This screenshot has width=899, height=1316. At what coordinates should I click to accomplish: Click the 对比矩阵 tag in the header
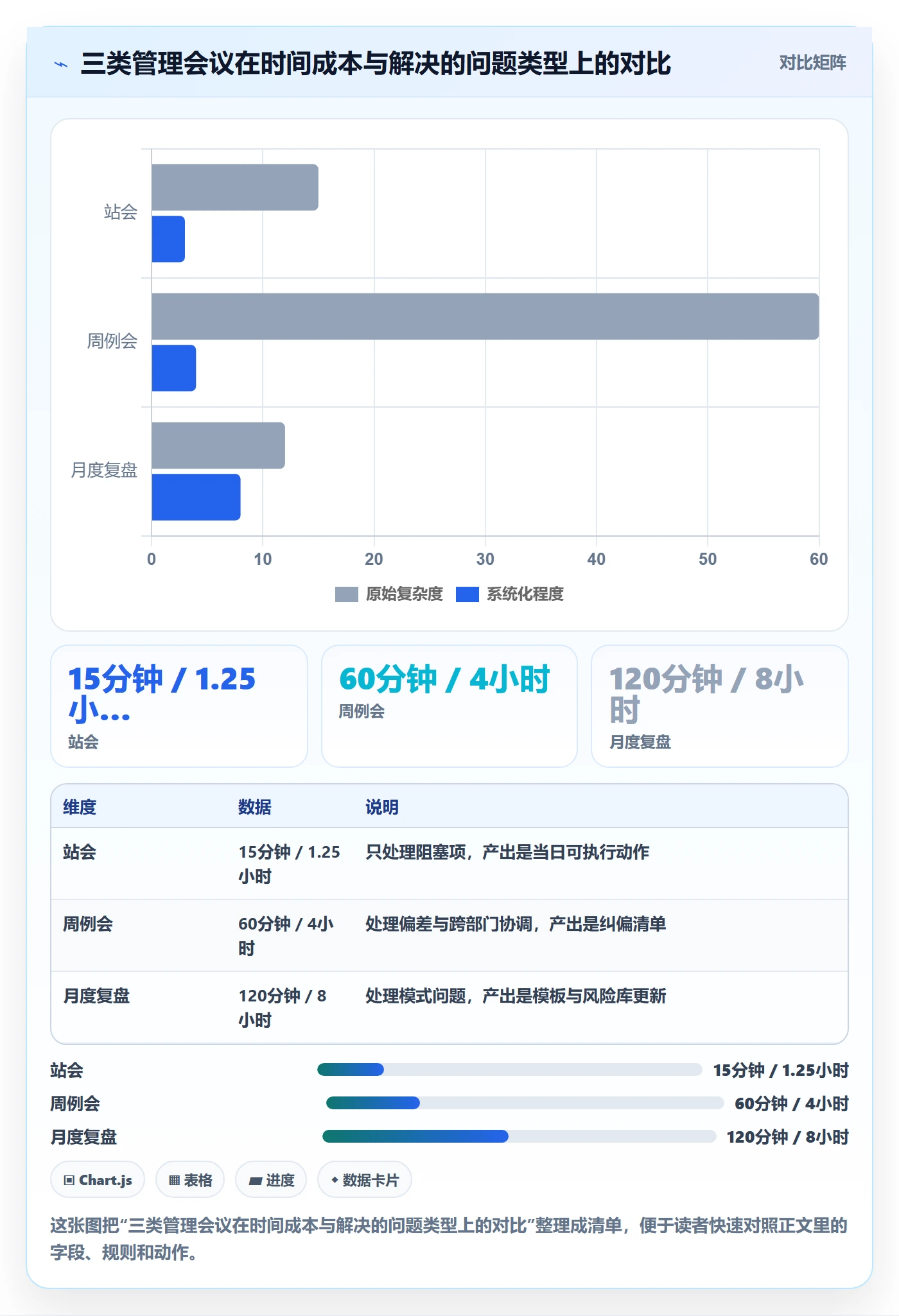click(812, 62)
